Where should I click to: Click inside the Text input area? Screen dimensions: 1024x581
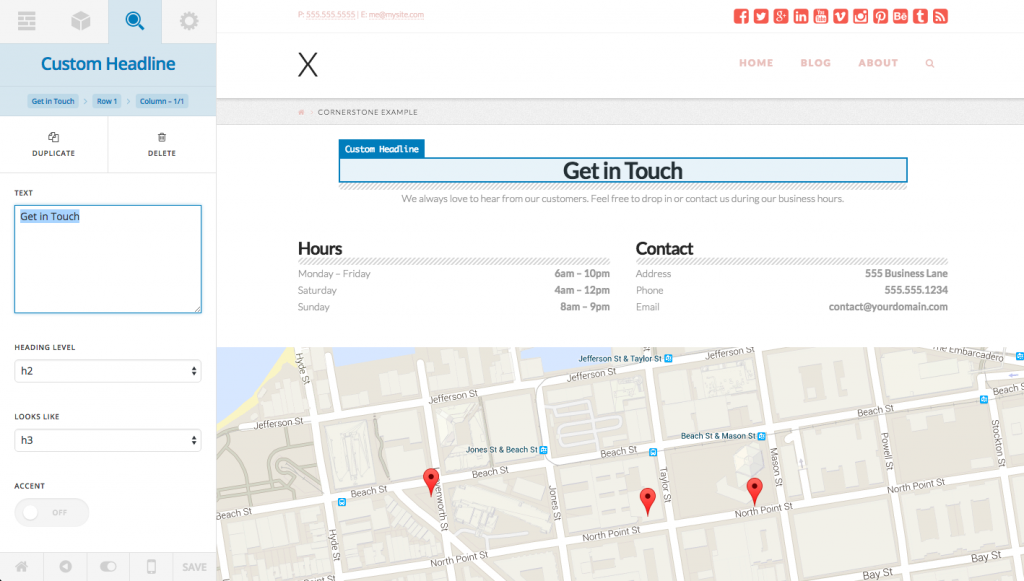[107, 259]
